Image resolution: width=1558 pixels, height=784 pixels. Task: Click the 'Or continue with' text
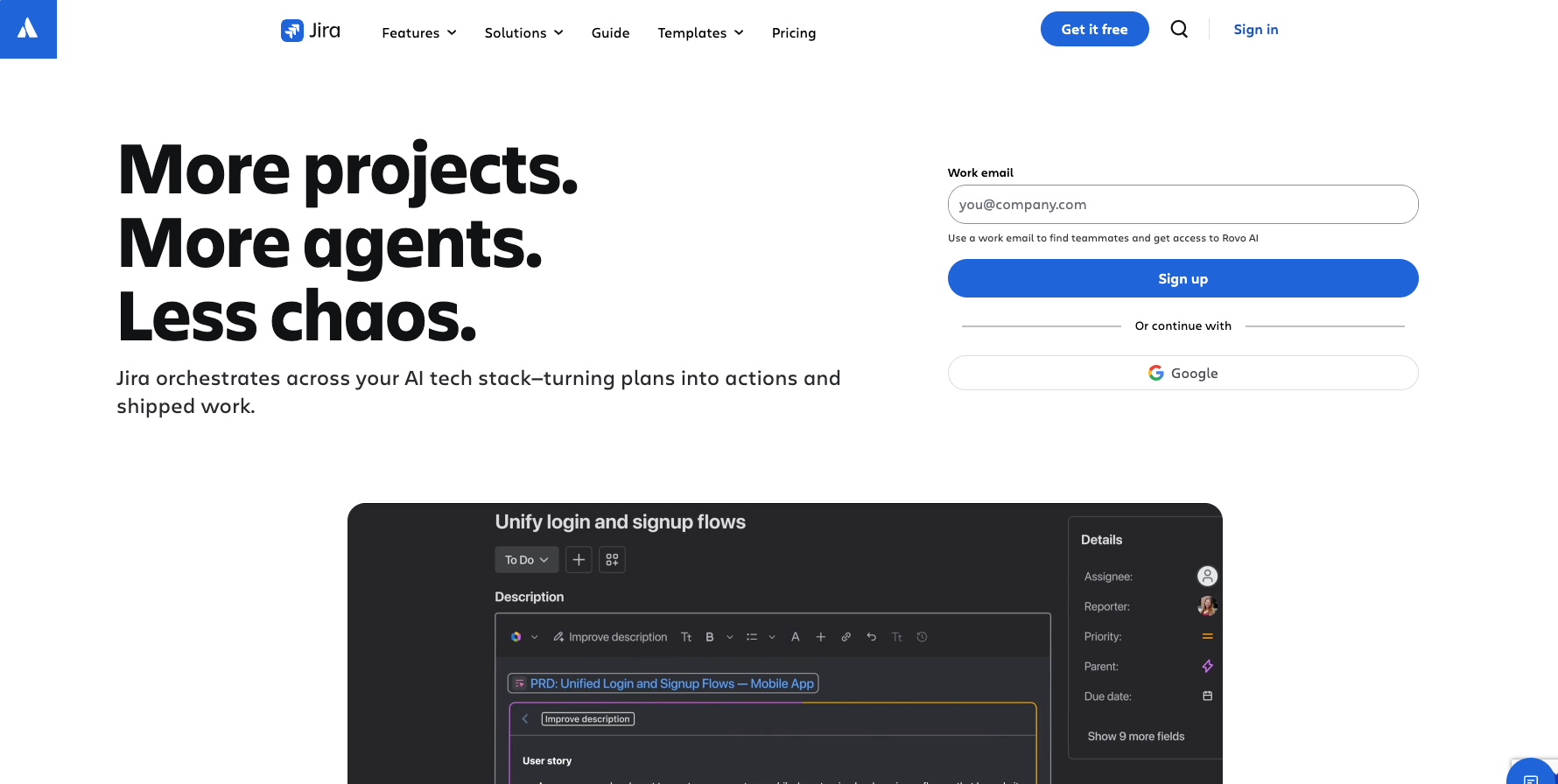tap(1183, 325)
